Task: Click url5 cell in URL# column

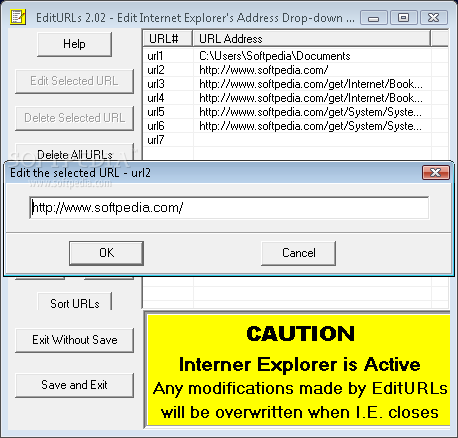Action: (x=156, y=112)
